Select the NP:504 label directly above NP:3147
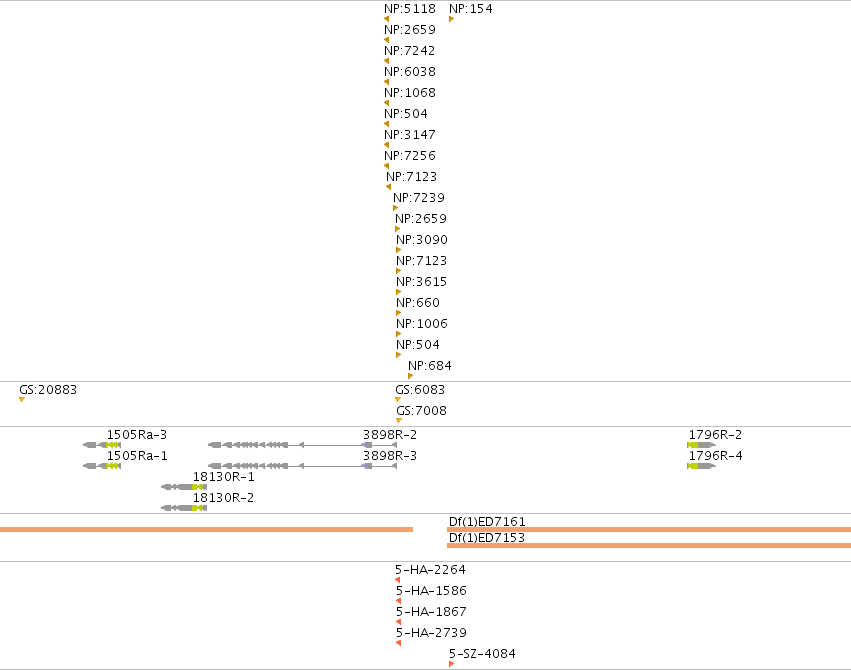The image size is (851, 670). coord(406,114)
